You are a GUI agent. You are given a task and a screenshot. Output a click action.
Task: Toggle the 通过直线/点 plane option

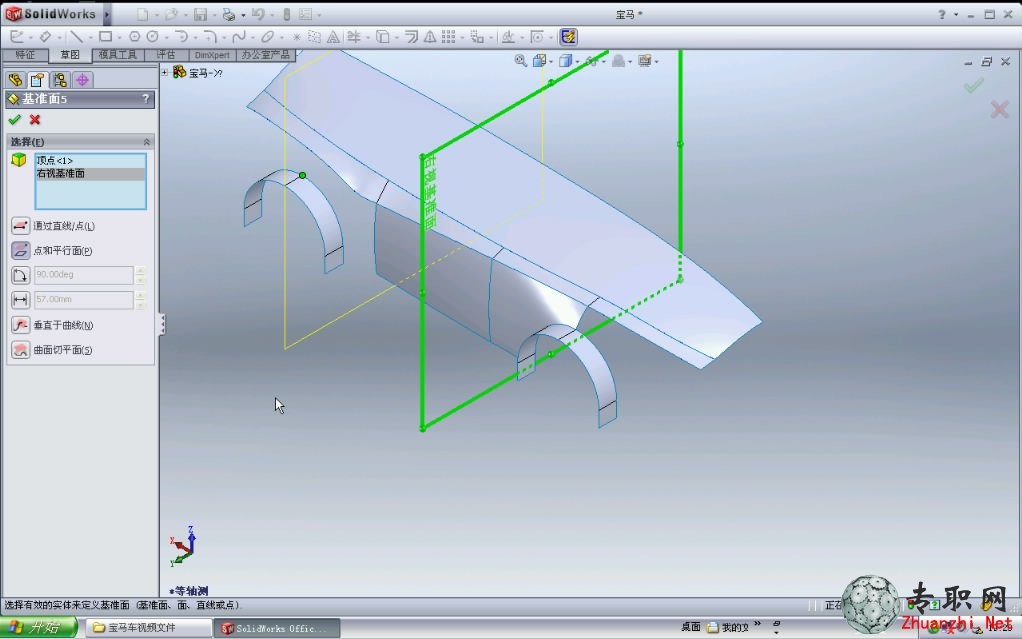pos(20,226)
